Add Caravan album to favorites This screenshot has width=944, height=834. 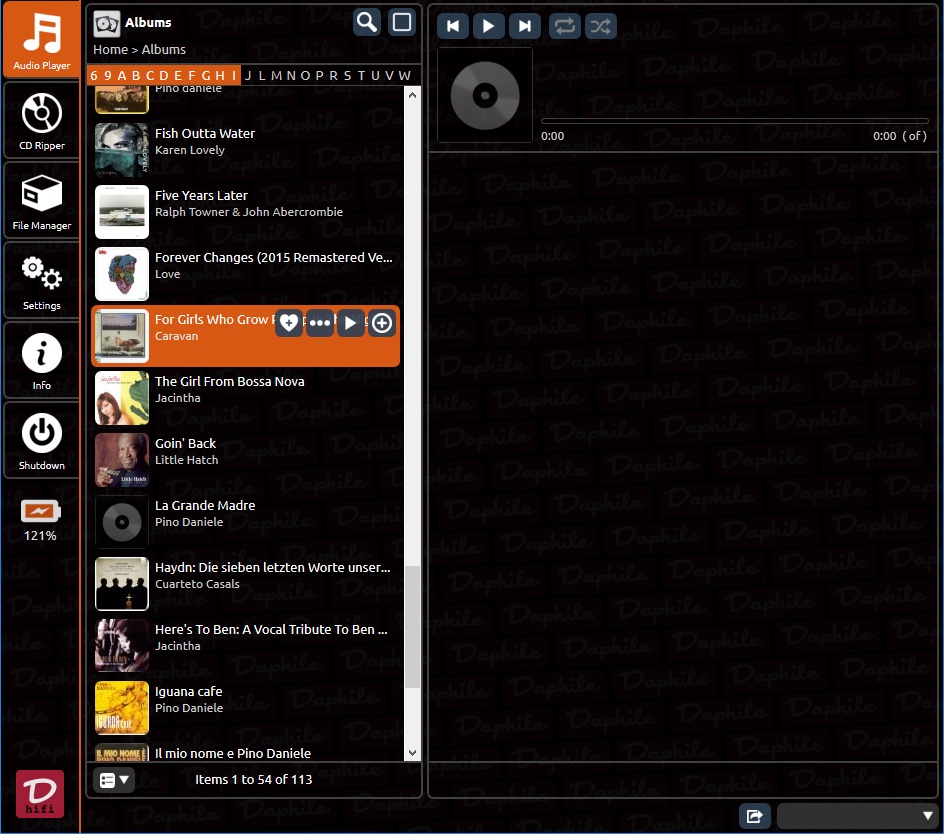pyautogui.click(x=289, y=323)
